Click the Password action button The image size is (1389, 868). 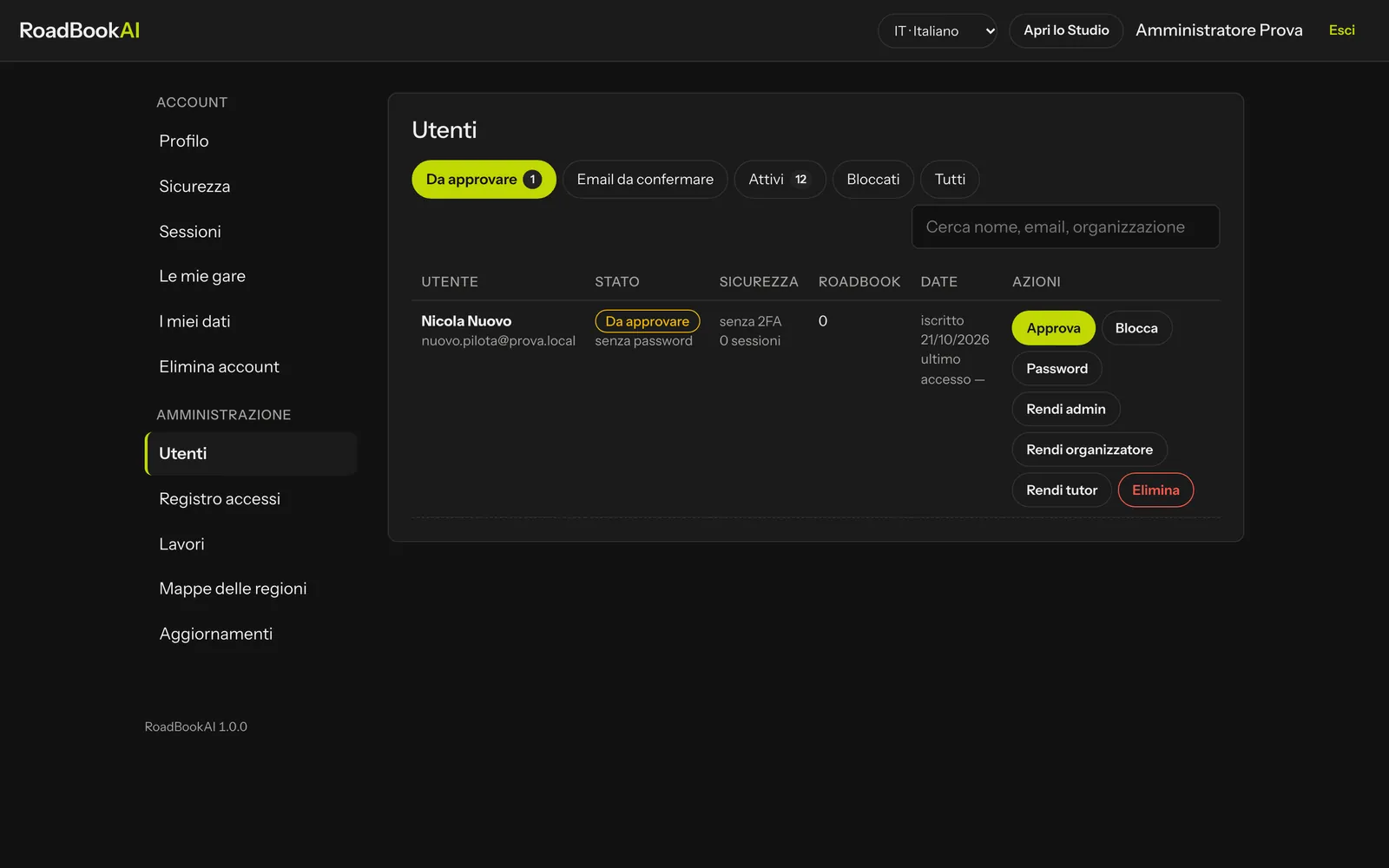pyautogui.click(x=1057, y=369)
